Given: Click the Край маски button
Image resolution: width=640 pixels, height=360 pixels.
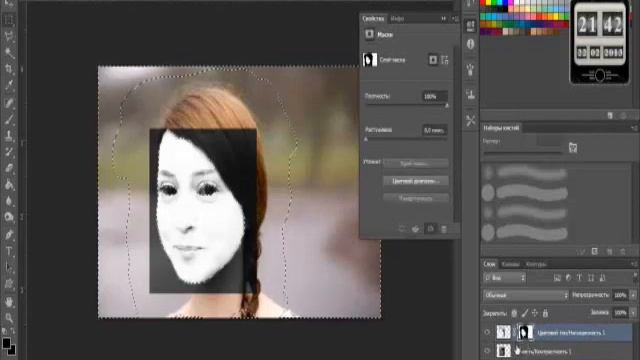Looking at the screenshot, I should 416,164.
